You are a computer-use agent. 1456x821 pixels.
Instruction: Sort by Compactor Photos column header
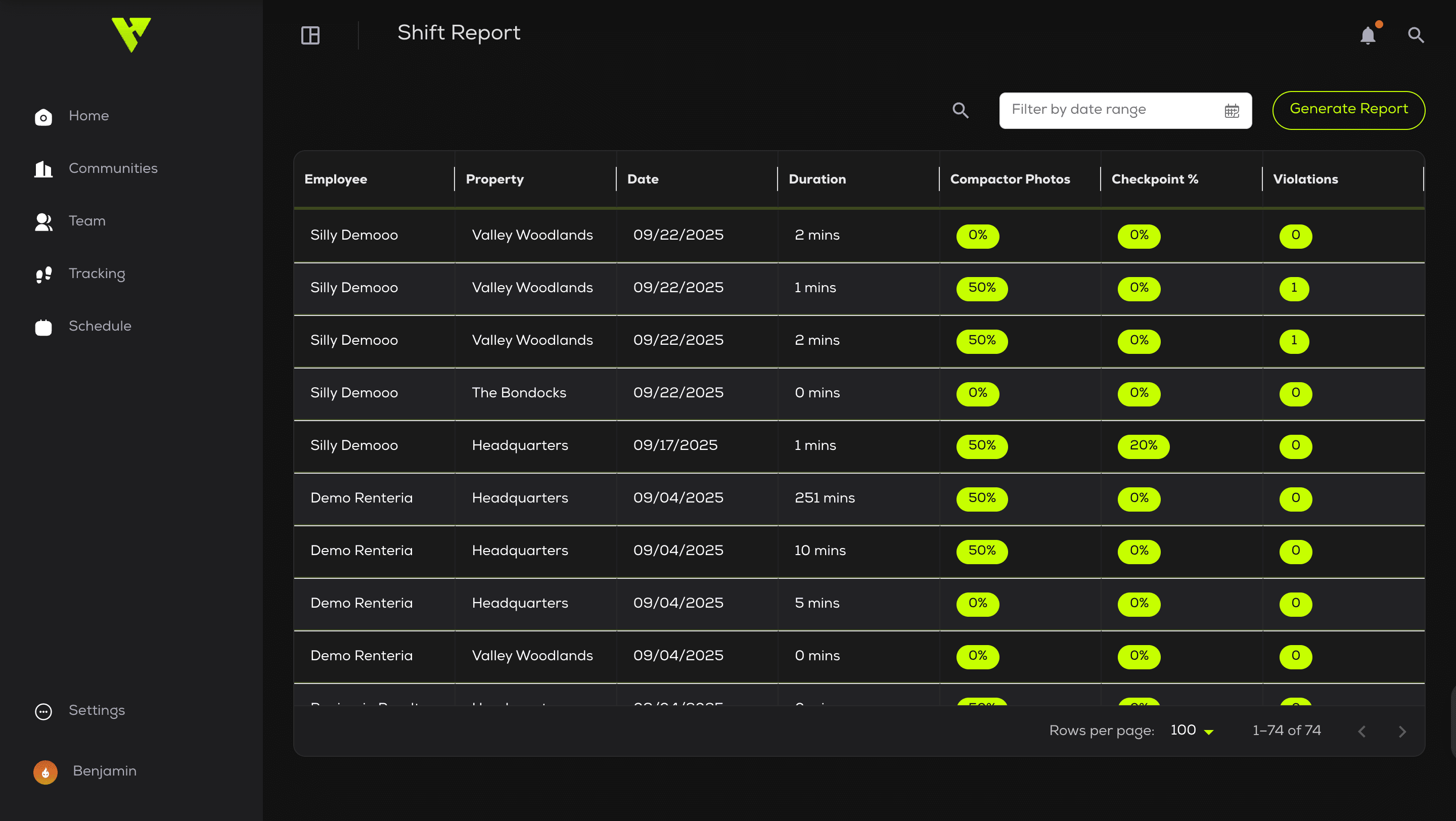point(1010,179)
